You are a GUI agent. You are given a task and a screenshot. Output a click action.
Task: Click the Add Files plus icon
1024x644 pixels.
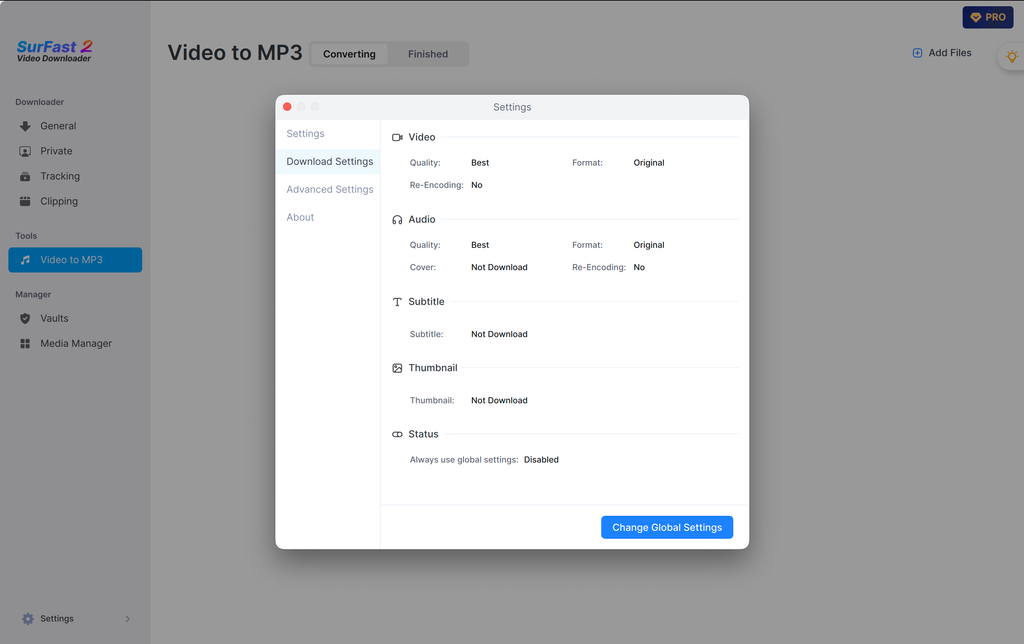pyautogui.click(x=917, y=53)
